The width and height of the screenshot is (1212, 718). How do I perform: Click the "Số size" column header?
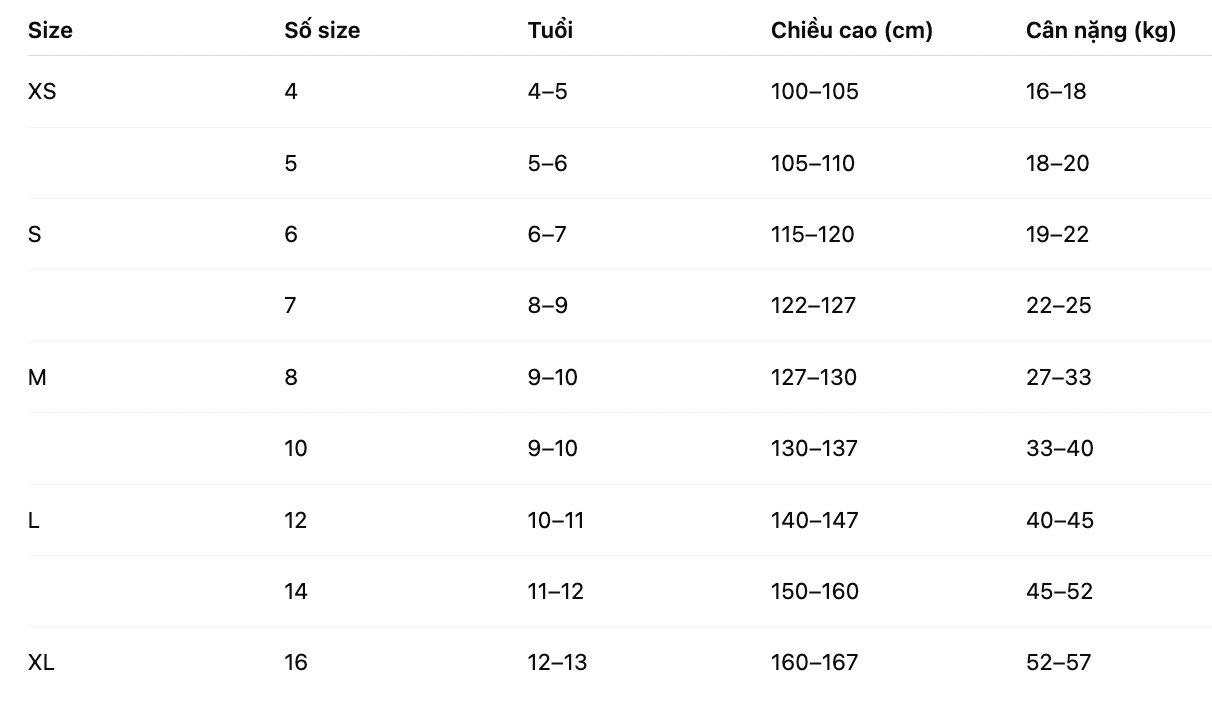(x=322, y=31)
